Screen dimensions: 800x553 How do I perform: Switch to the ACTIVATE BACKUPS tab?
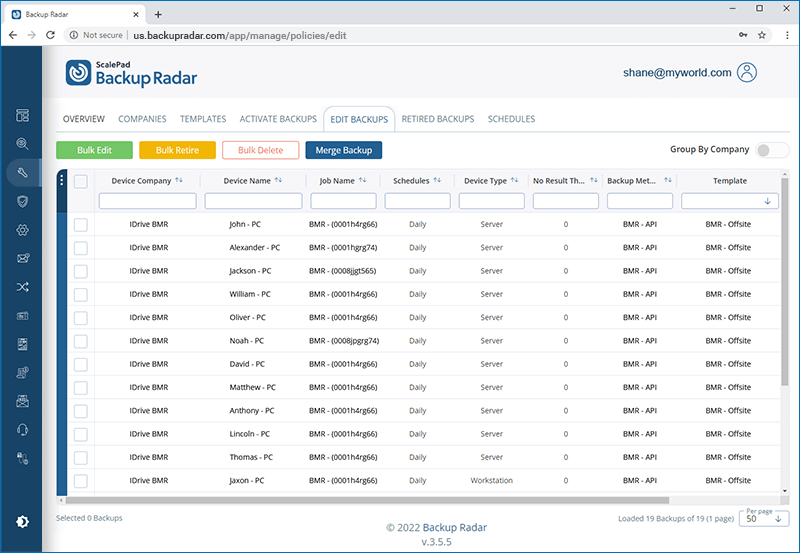[278, 119]
